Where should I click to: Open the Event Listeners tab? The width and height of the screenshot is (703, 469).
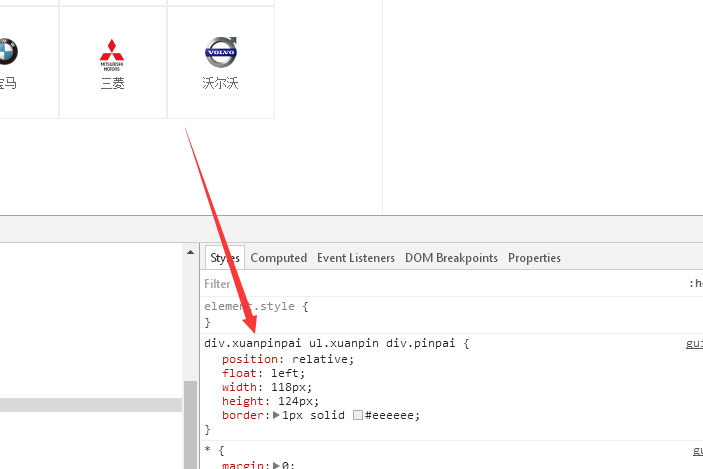click(x=356, y=258)
